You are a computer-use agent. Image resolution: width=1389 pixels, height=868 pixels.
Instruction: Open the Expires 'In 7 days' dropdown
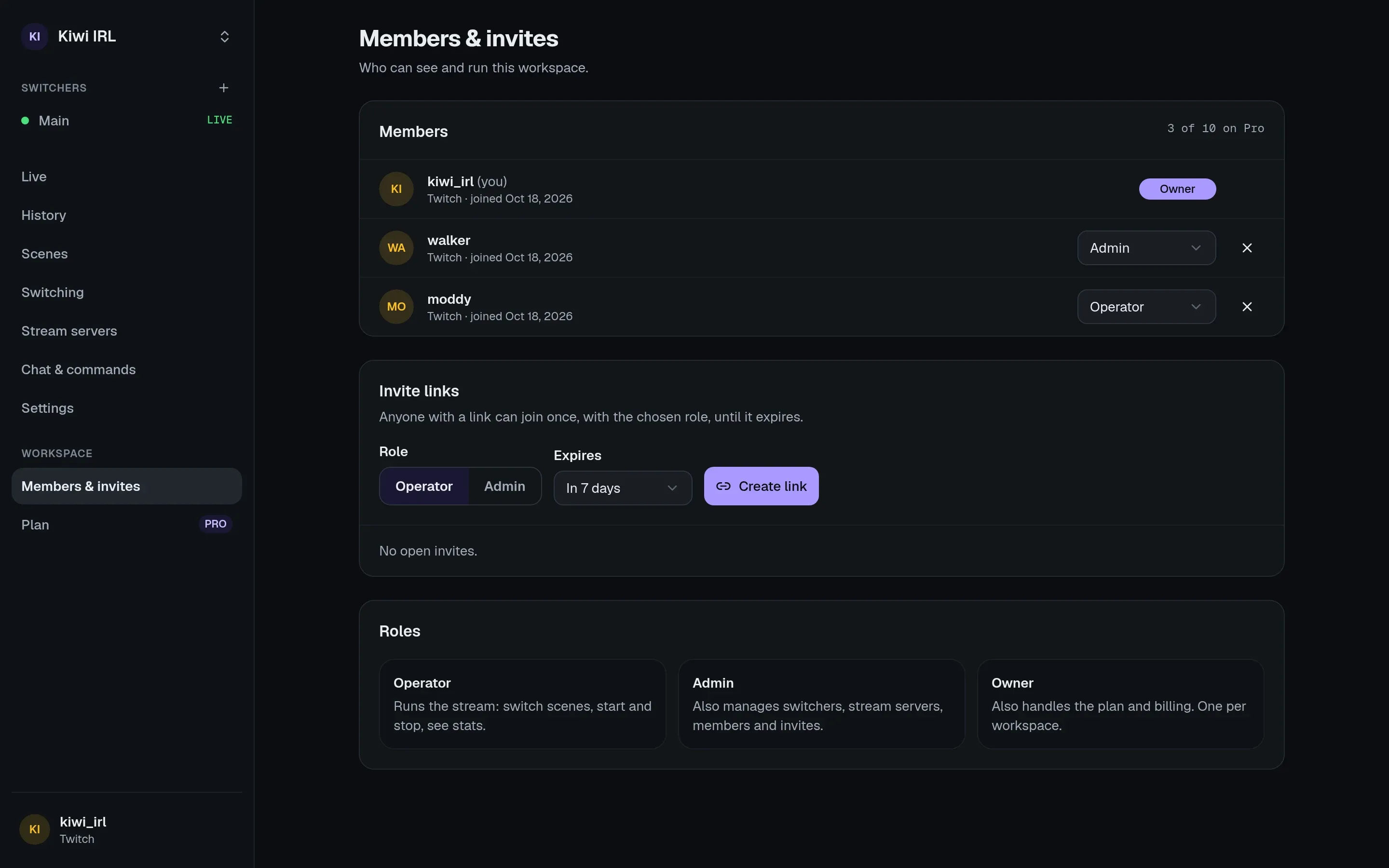tap(623, 488)
